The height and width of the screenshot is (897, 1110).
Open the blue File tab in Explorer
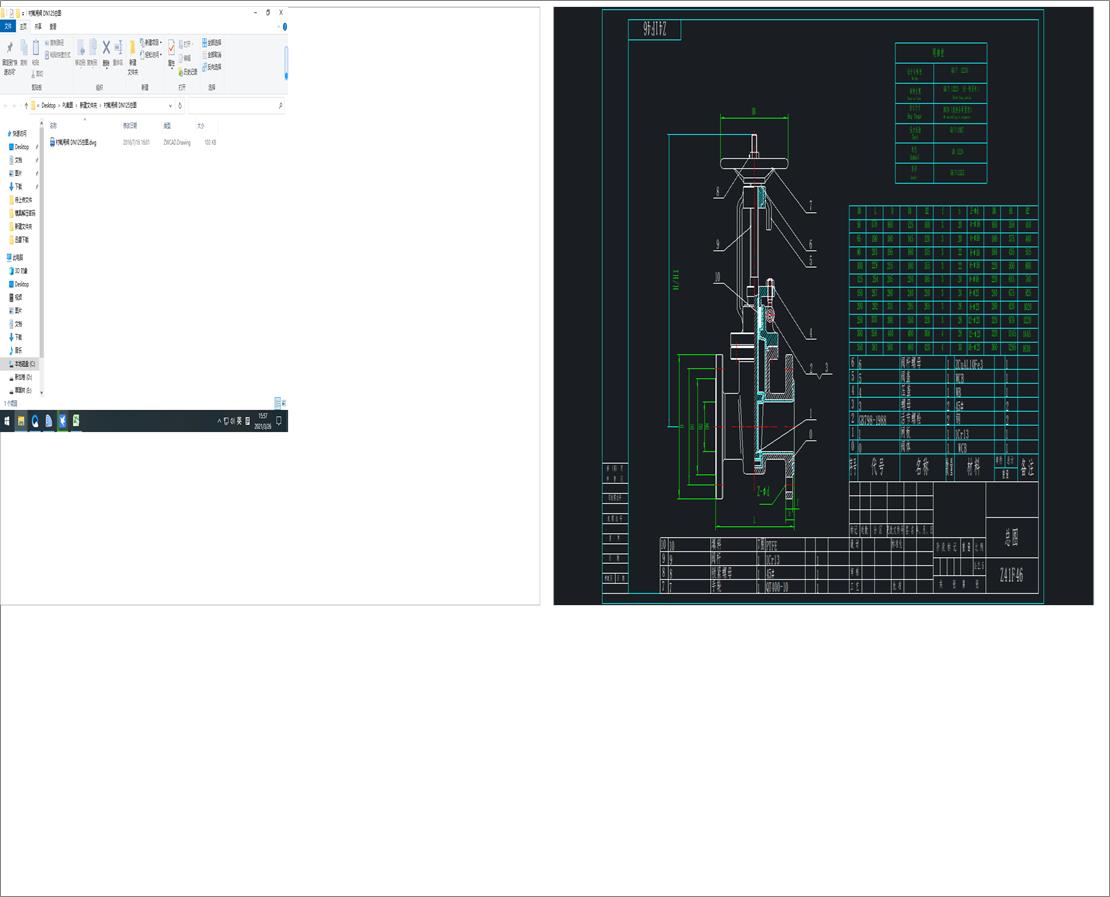[8, 26]
